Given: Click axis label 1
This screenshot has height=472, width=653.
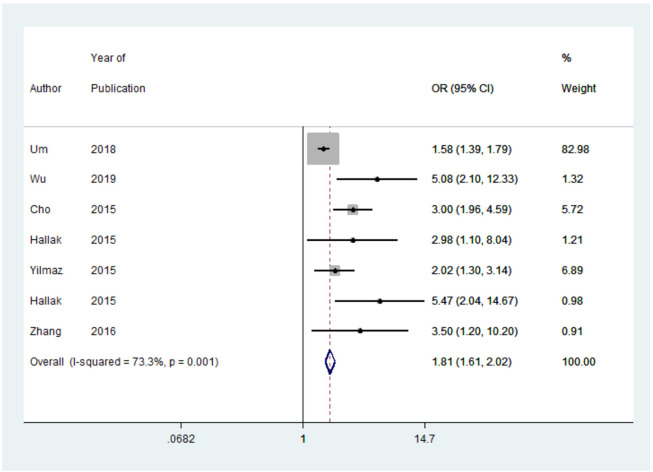Looking at the screenshot, I should point(303,439).
